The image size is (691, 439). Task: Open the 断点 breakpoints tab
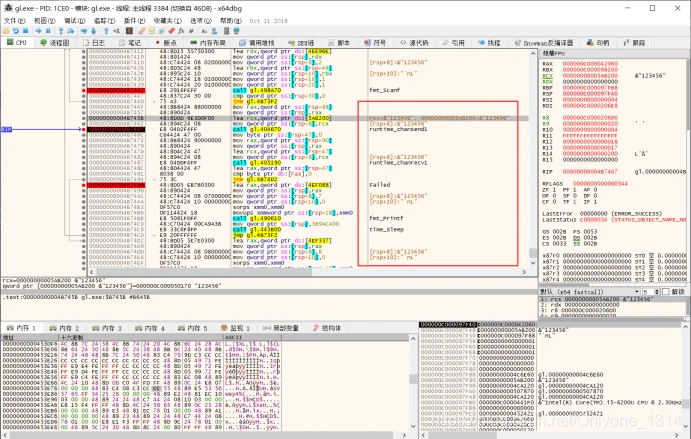click(x=166, y=43)
